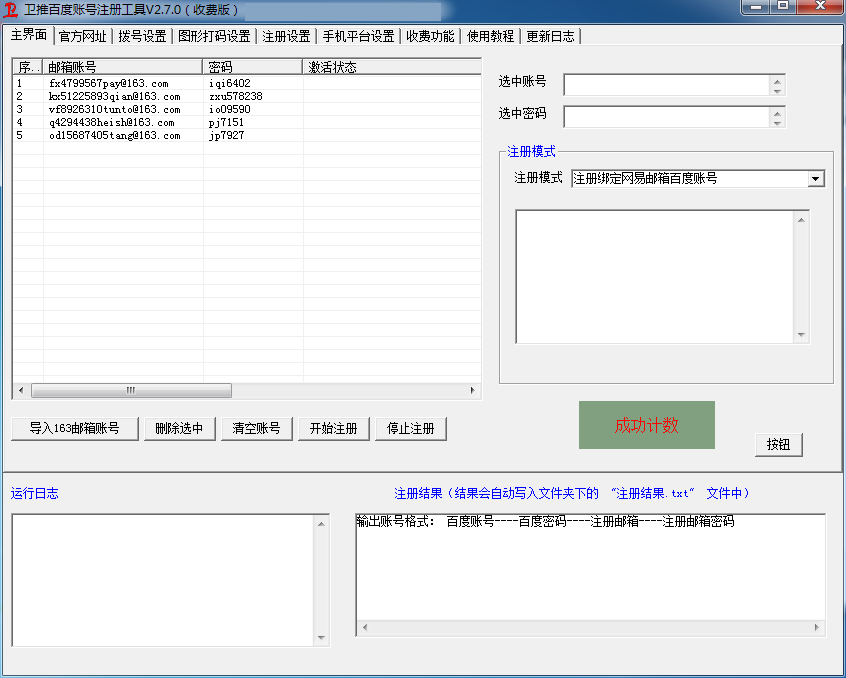Click the account list scroll-left arrow
Image resolution: width=846 pixels, height=678 pixels.
(21, 391)
